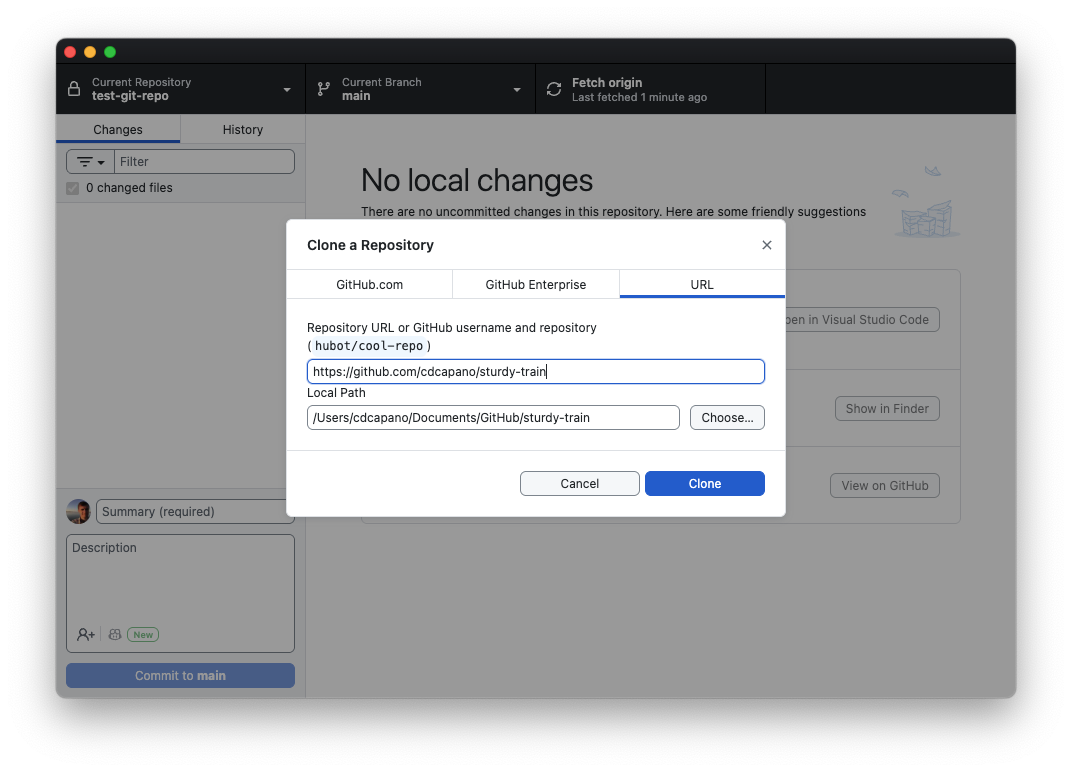Expand the Current Branch dropdown
Viewport: 1072px width, 772px height.
(x=420, y=89)
